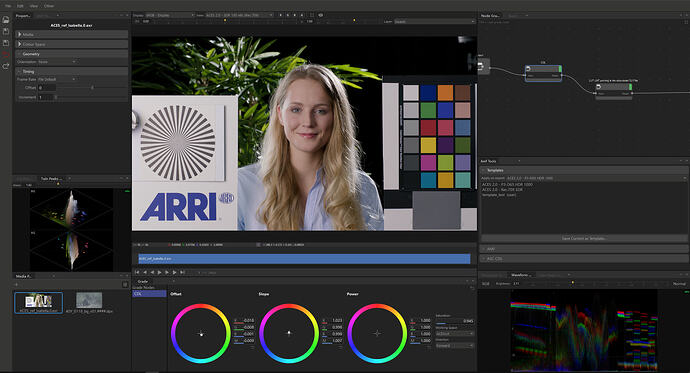
Task: Click inside the Power color wheel
Action: (377, 333)
